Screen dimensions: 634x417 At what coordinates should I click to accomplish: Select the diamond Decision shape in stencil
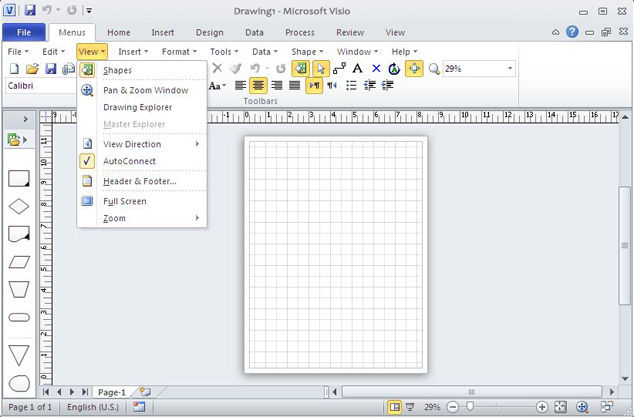pyautogui.click(x=19, y=206)
